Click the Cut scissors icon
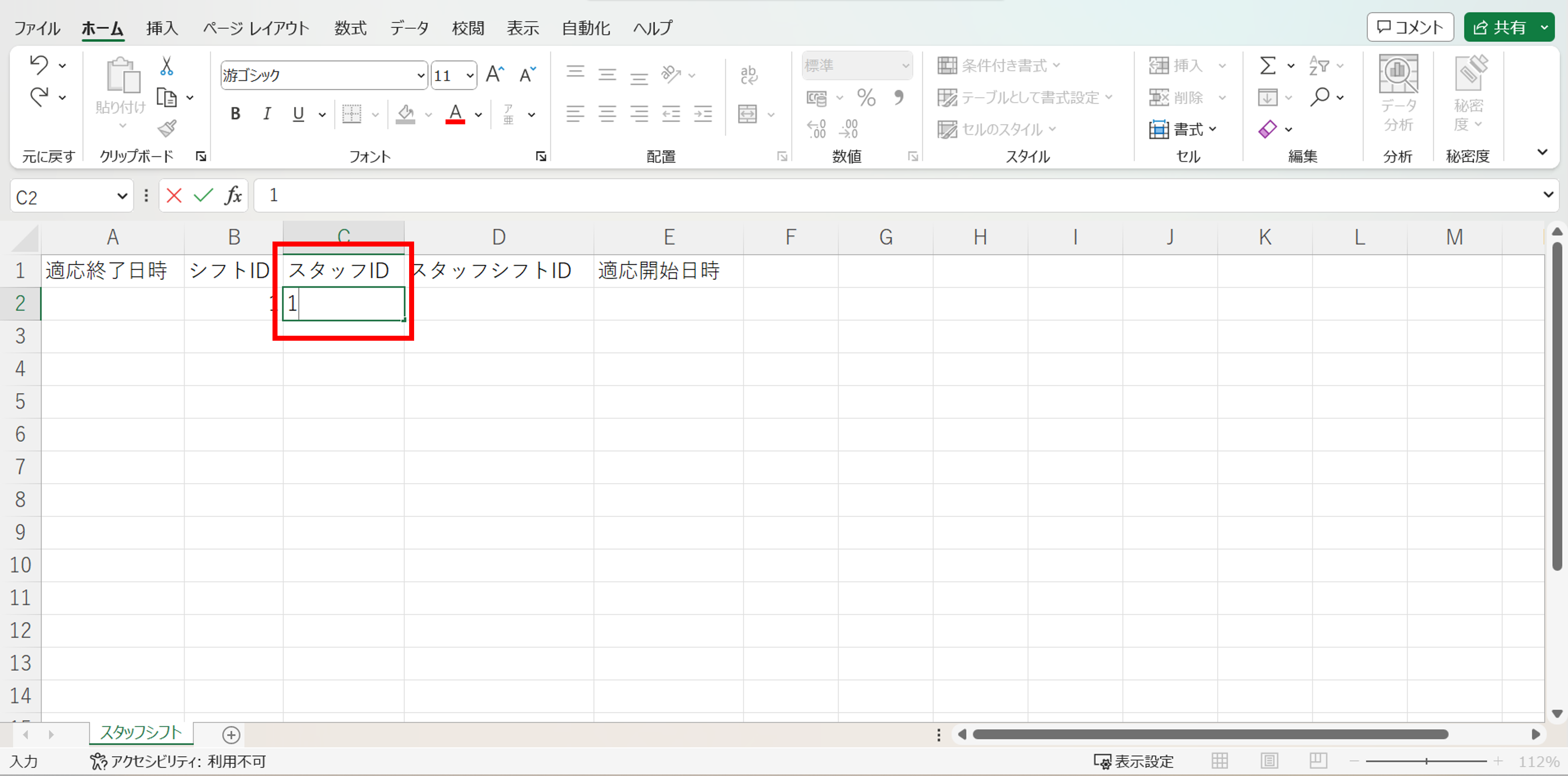 (166, 66)
